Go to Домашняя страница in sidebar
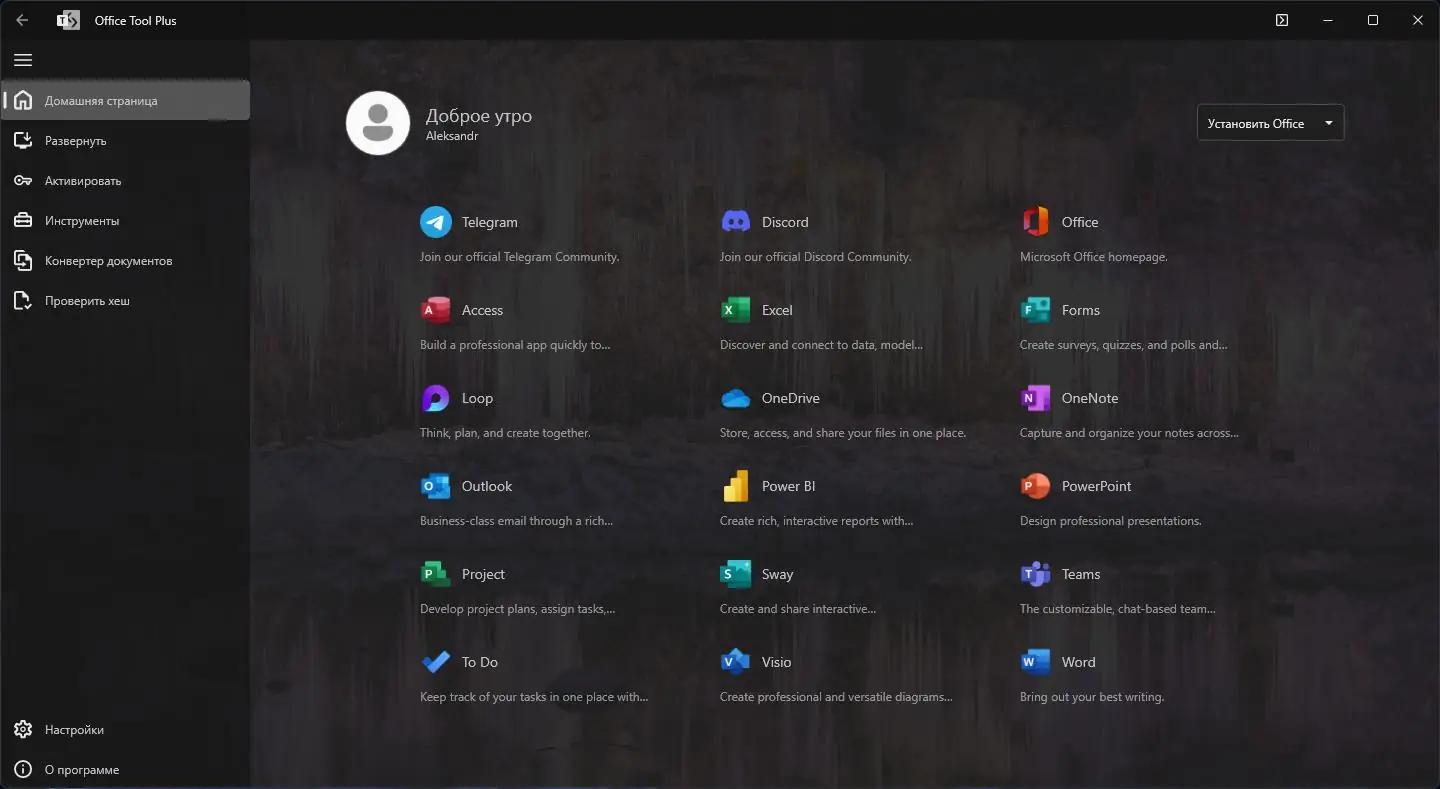 pos(126,100)
